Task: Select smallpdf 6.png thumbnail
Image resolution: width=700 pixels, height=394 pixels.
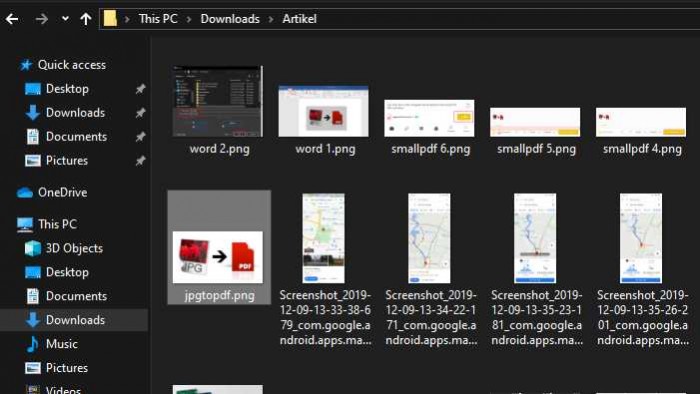Action: (429, 118)
